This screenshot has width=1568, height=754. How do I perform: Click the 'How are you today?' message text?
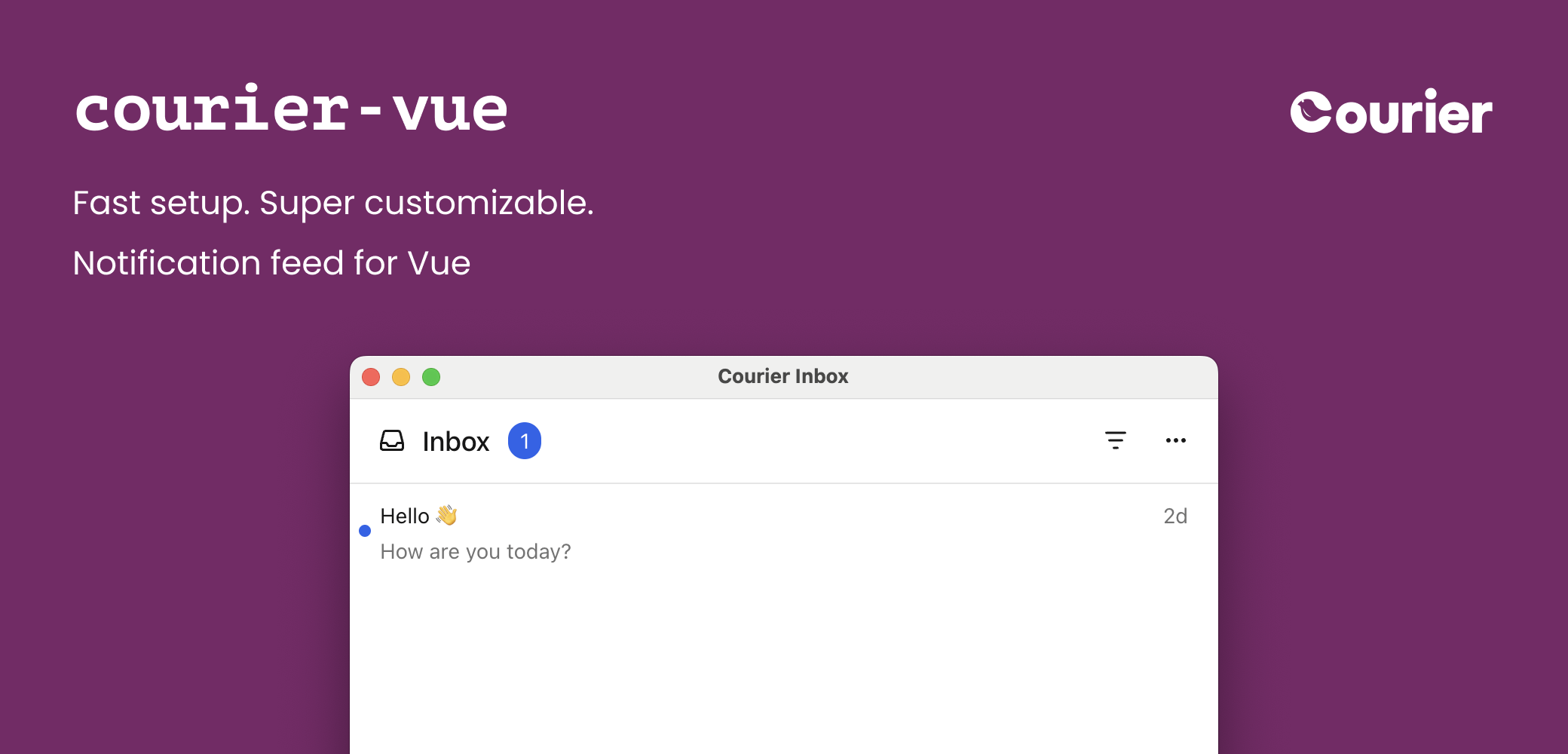pos(476,552)
